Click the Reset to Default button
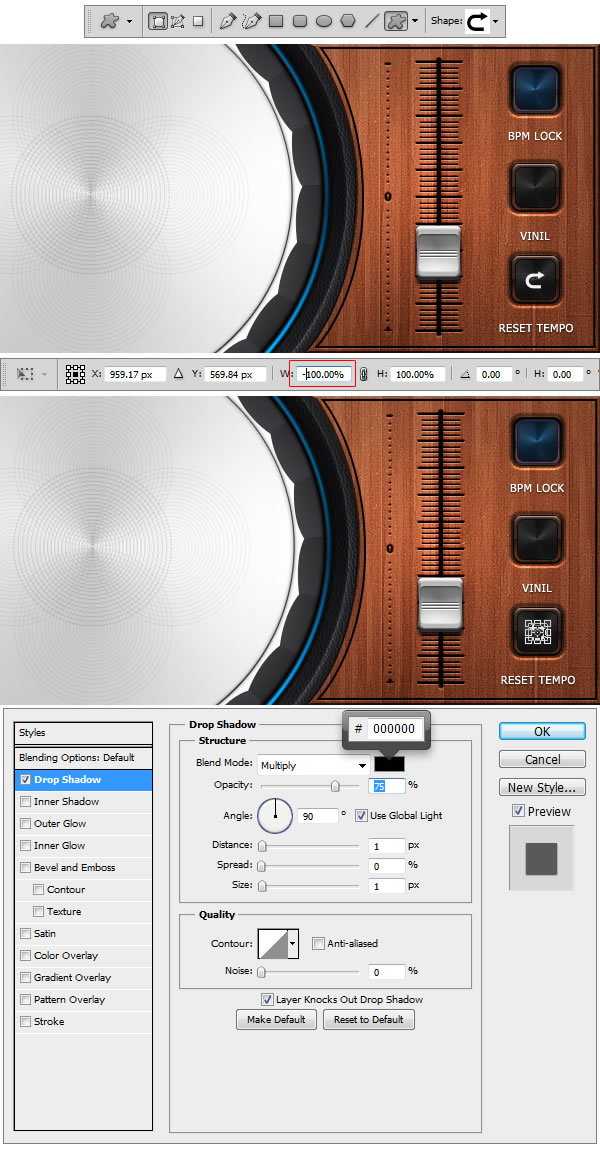600x1150 pixels. click(x=369, y=1019)
